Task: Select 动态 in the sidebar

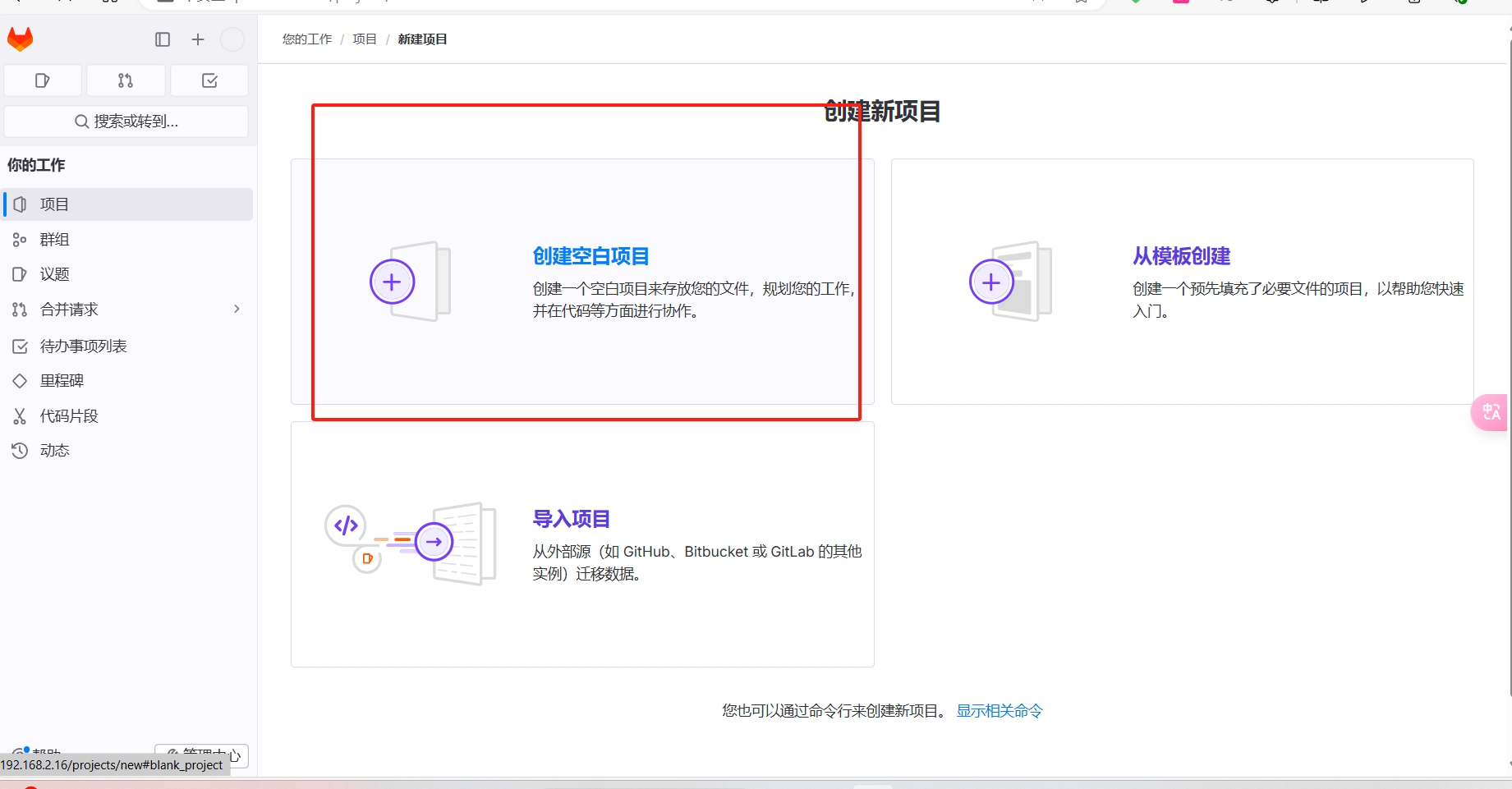Action: (128, 451)
